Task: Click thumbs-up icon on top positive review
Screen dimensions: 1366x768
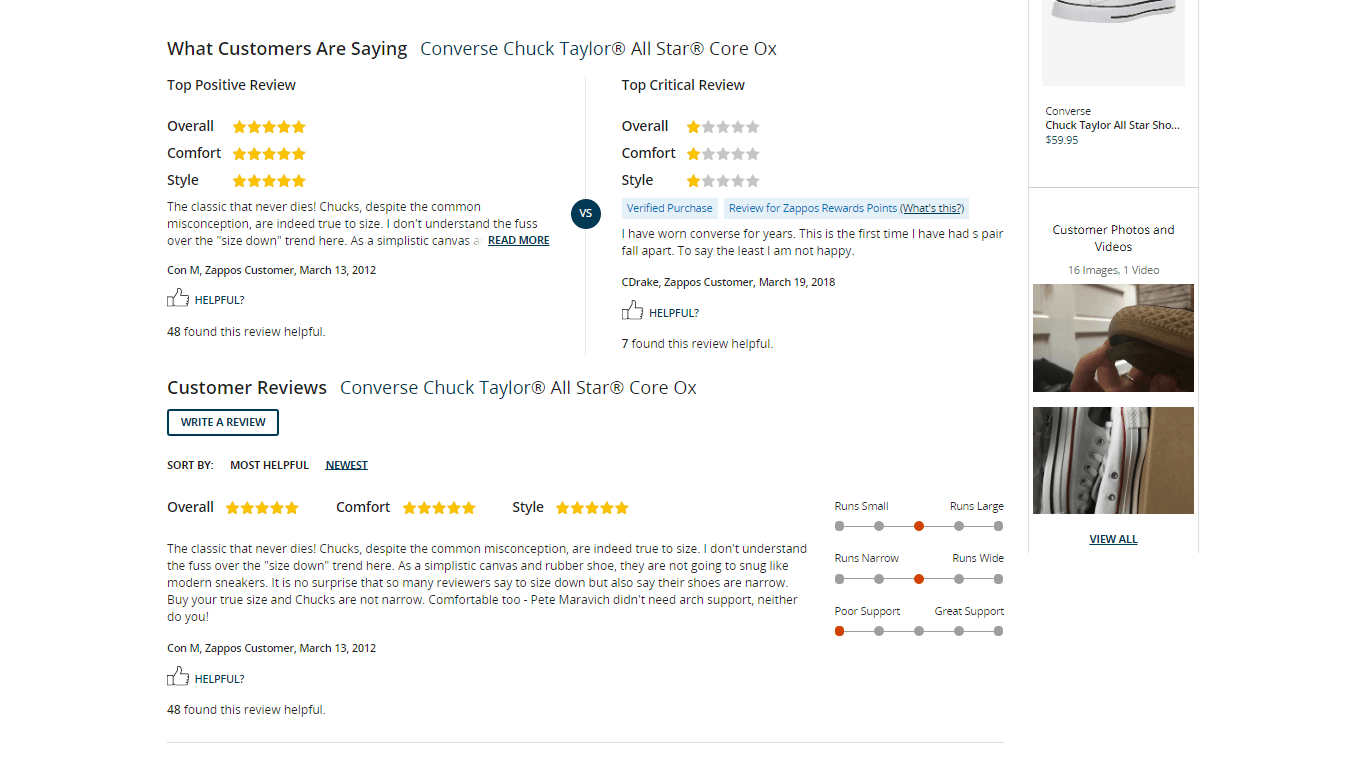Action: click(x=178, y=298)
